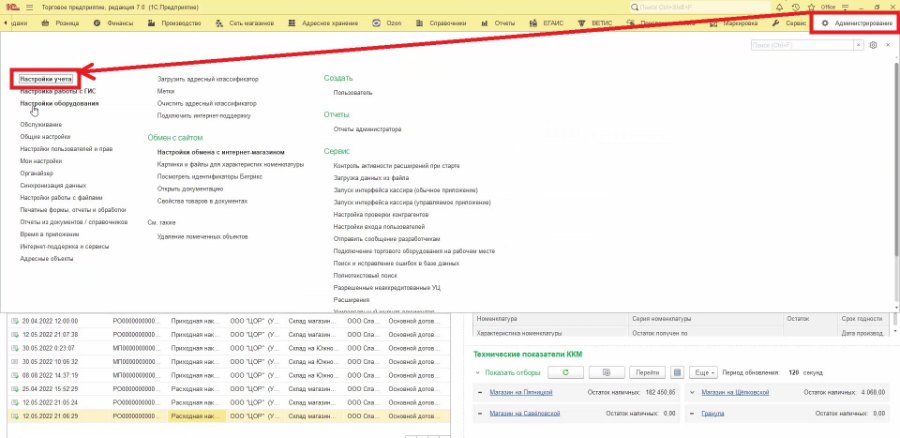Open the Маркировка section

click(734, 24)
